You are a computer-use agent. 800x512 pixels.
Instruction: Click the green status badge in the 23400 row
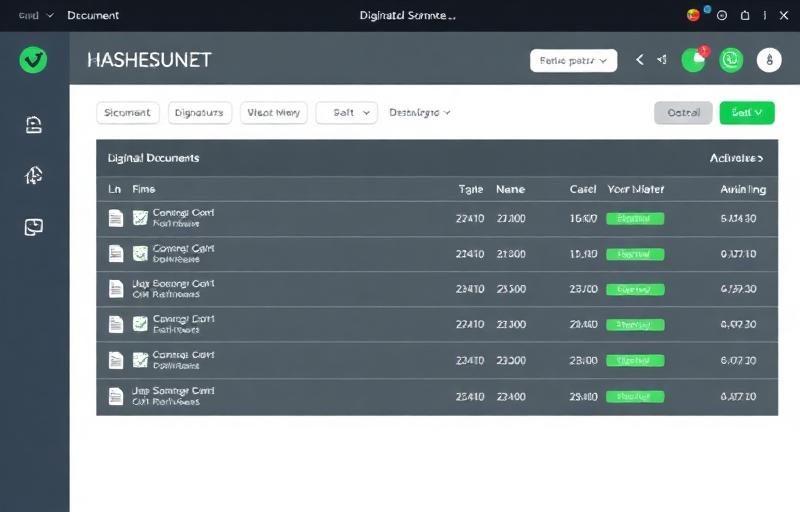coord(635,397)
